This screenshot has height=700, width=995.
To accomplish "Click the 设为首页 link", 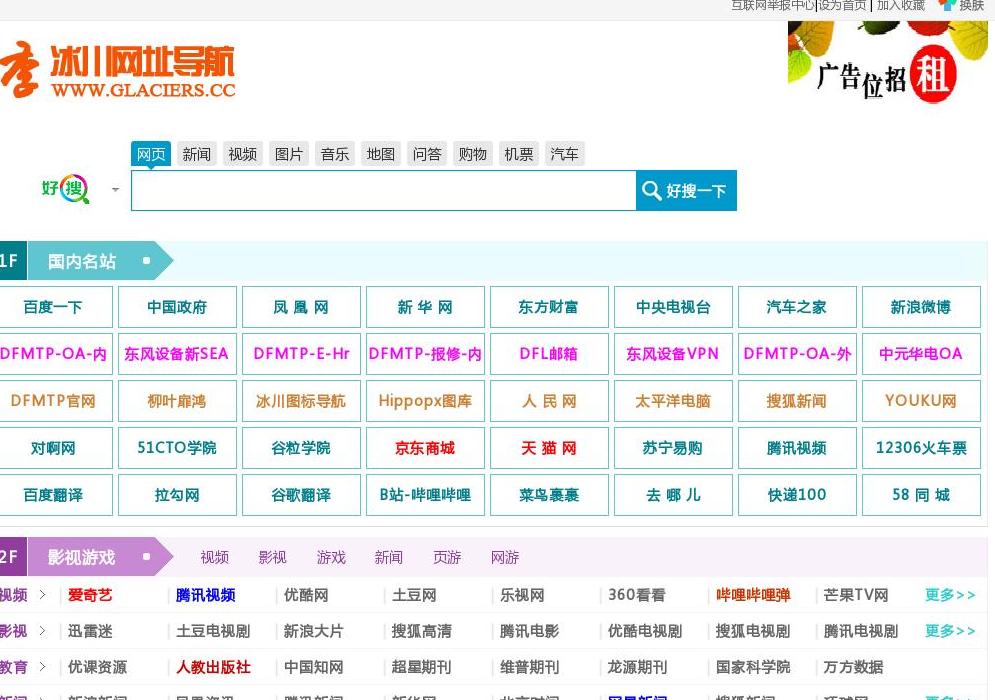I will click(x=843, y=6).
